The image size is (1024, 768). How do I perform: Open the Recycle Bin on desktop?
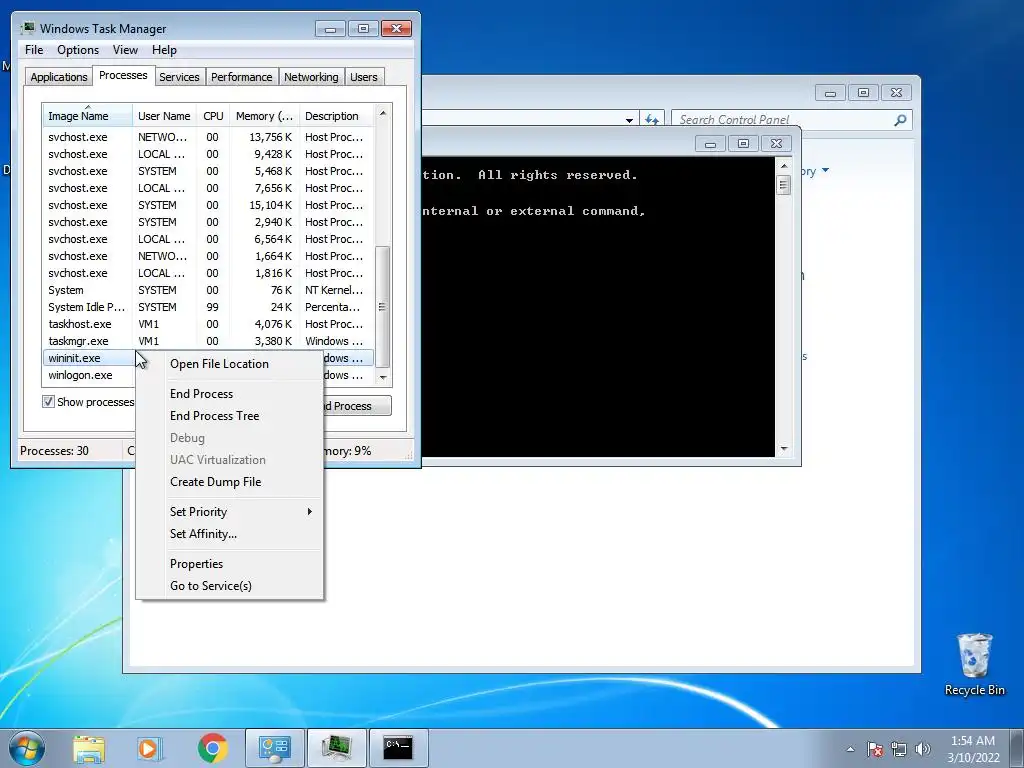point(974,664)
